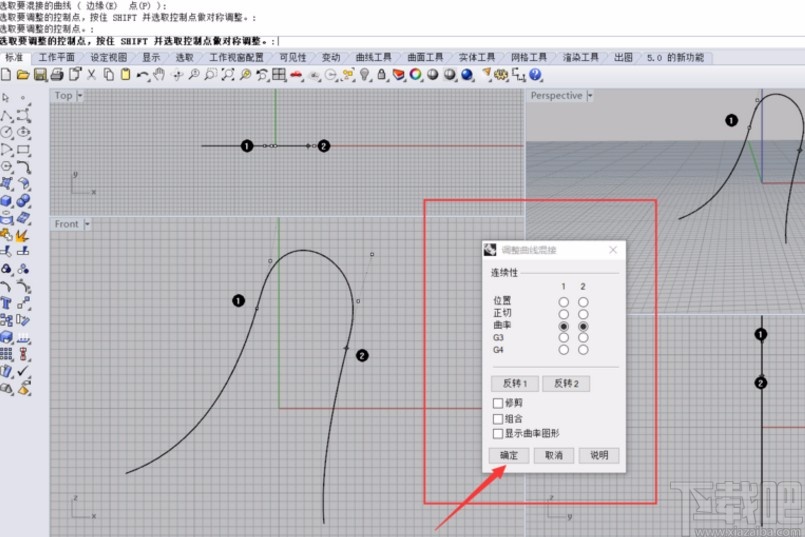Select the Rectangle tool in the sidebar
The width and height of the screenshot is (805, 537).
pos(23,149)
